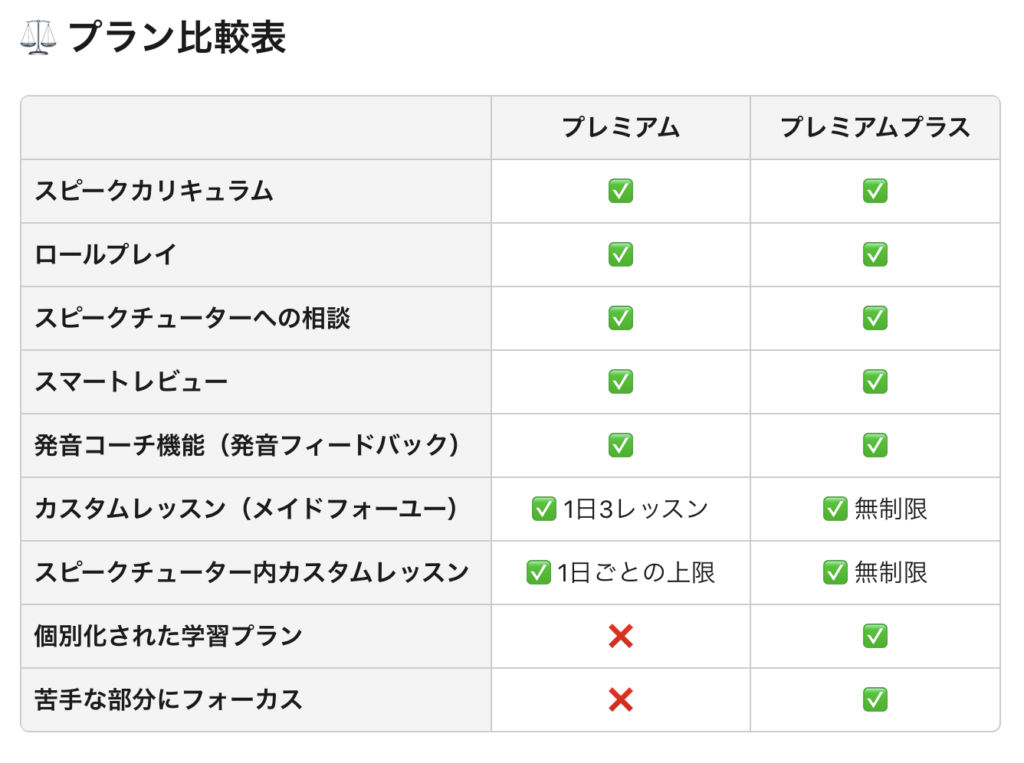Screen dimensions: 1024x763
Task: Click the プレミアムプラス checkmark for ロールプレイ
Action: pyautogui.click(x=875, y=254)
